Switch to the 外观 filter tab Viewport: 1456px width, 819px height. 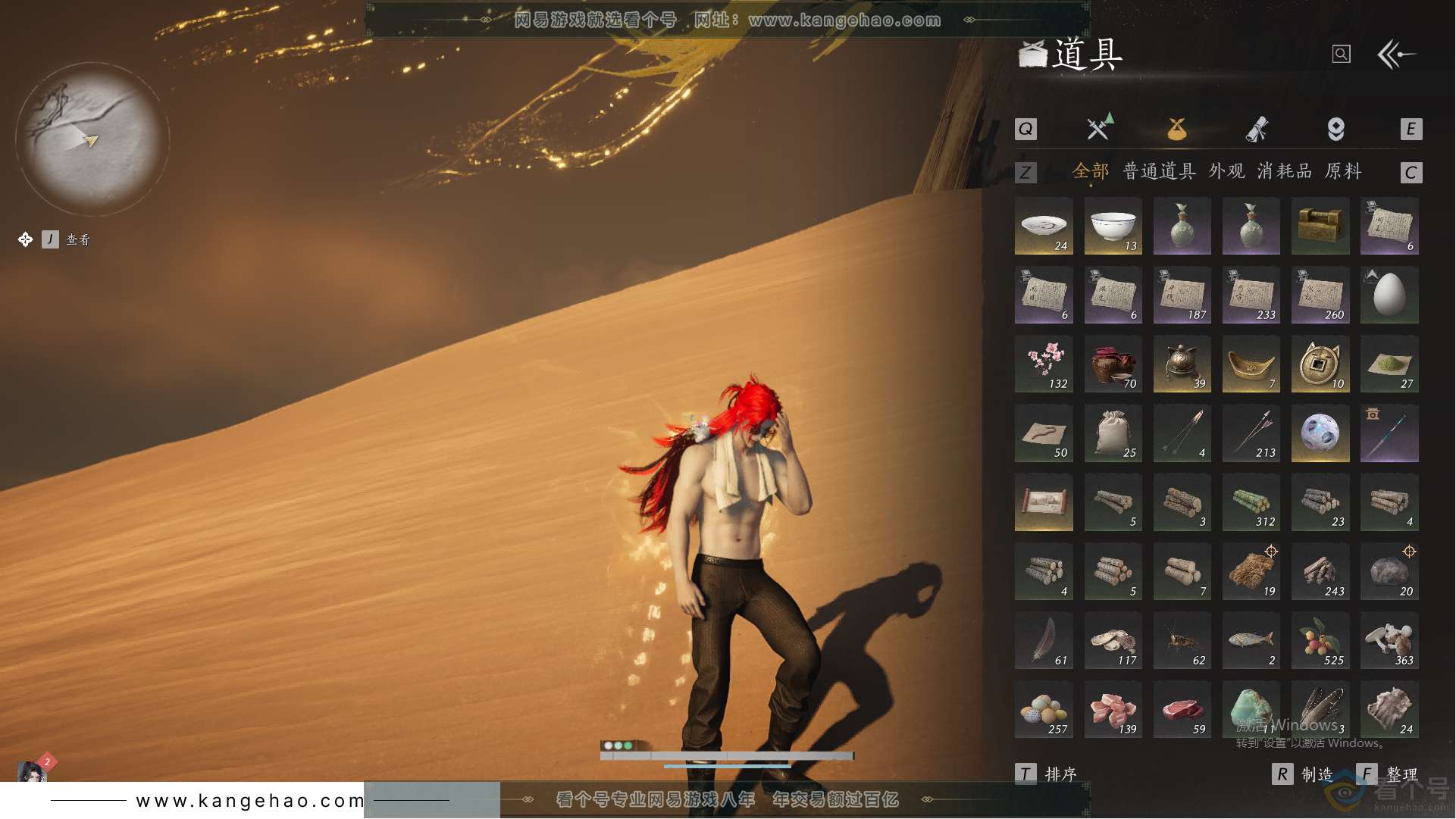click(x=1227, y=171)
